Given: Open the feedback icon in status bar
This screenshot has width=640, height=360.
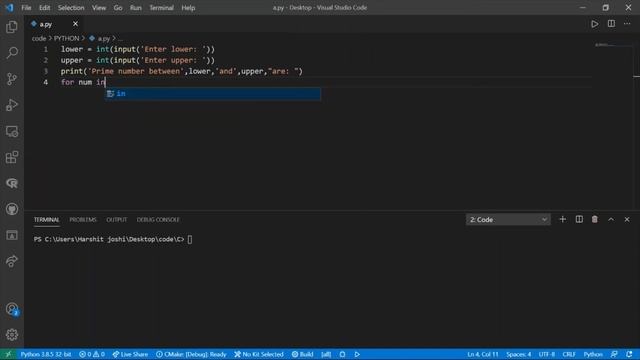Looking at the screenshot, I should (614, 354).
